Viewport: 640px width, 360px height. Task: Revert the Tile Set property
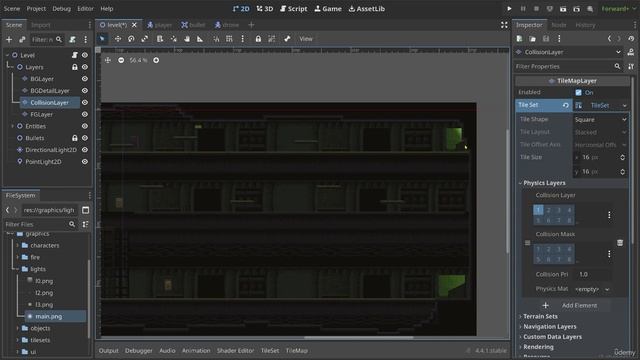[566, 105]
